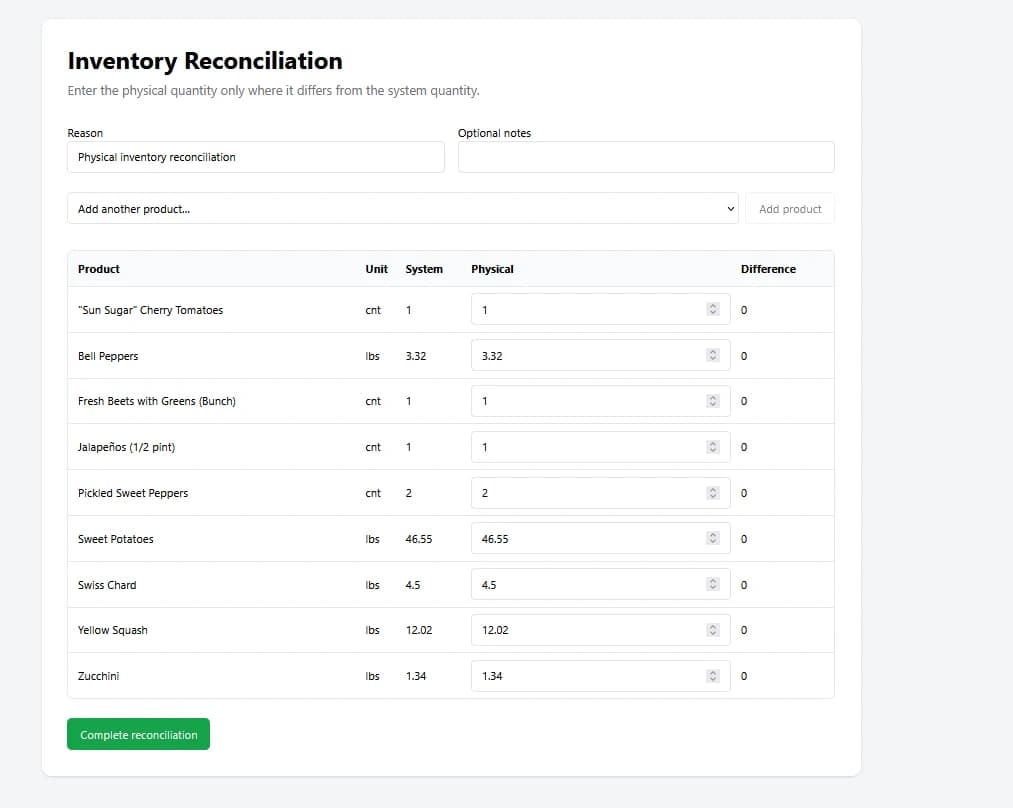Click the Bell Peppers physical quantity field

(600, 355)
